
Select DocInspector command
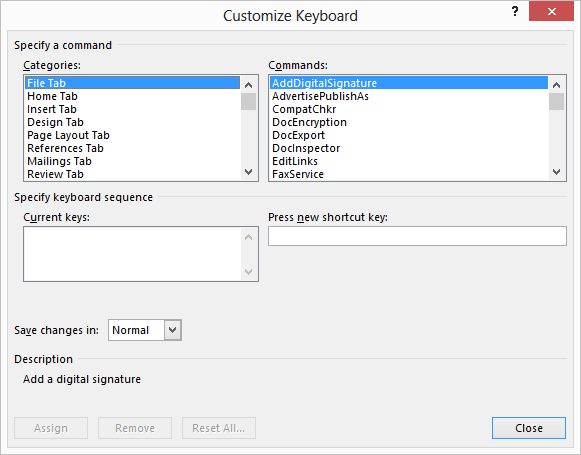409,148
